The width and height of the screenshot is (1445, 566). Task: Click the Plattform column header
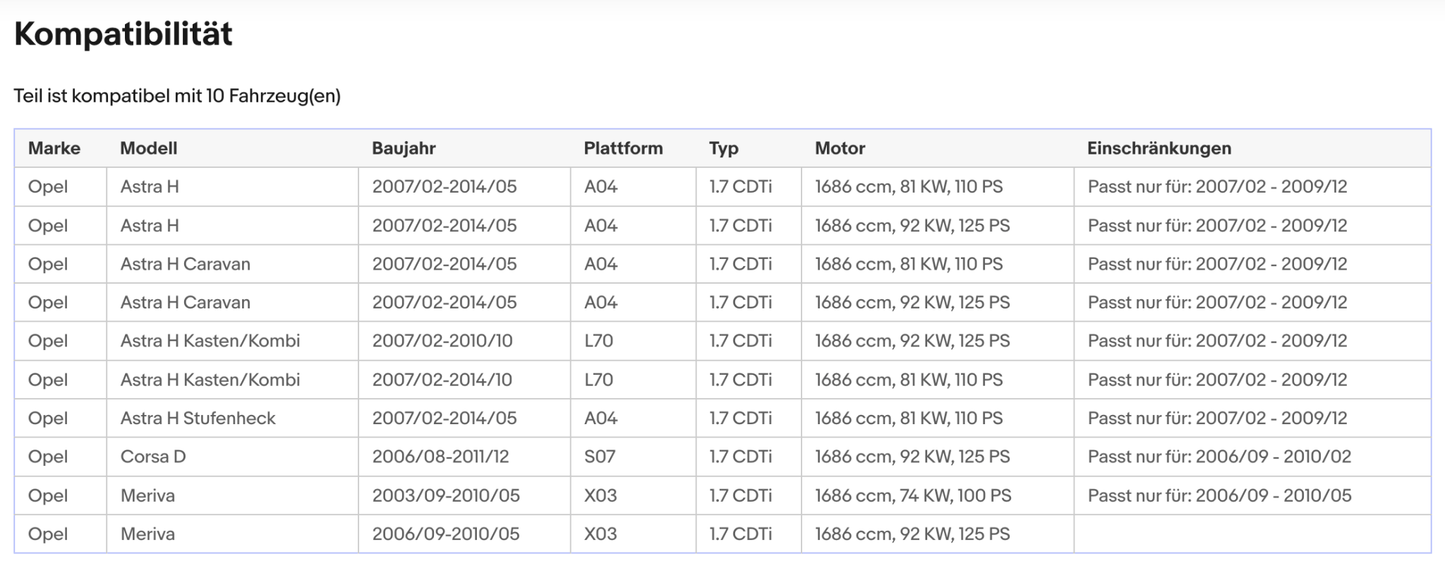(623, 148)
